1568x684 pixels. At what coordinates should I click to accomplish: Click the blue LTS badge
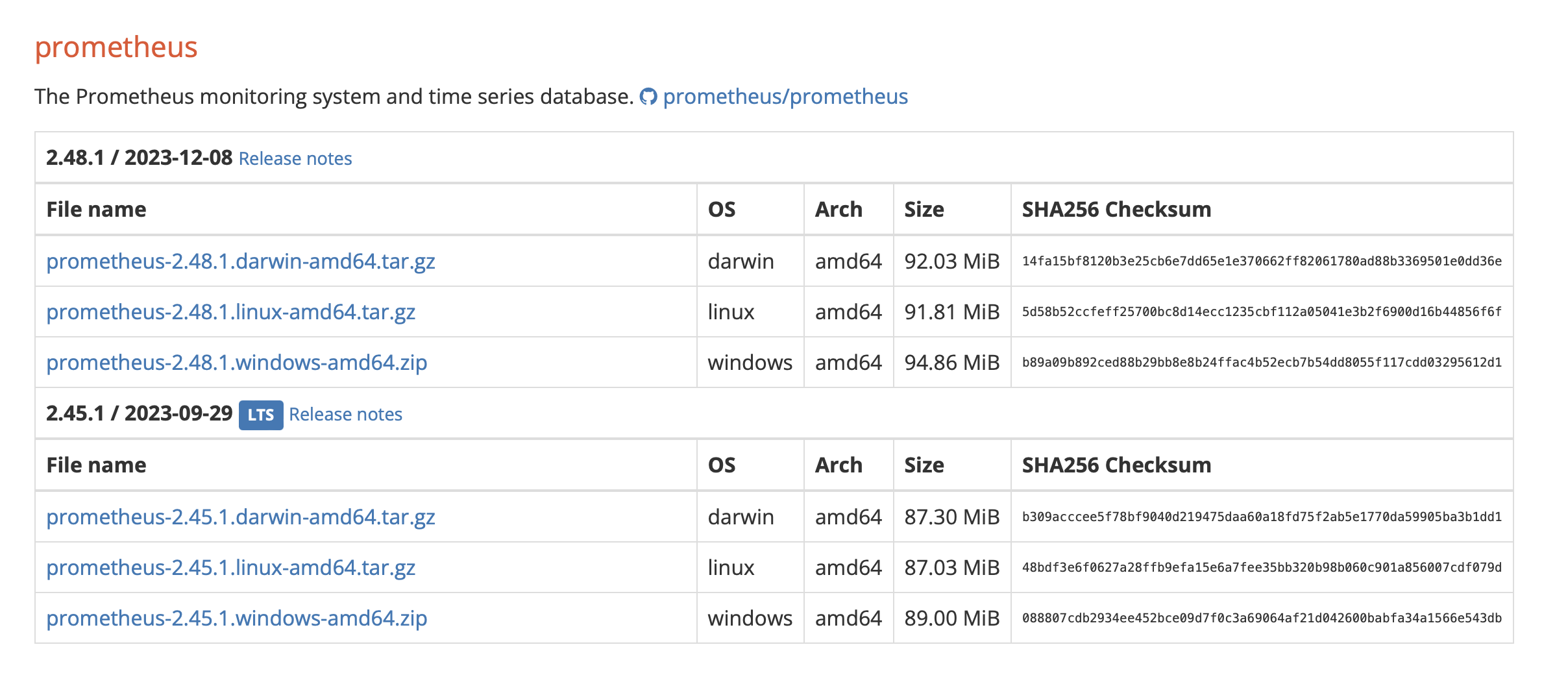(260, 415)
